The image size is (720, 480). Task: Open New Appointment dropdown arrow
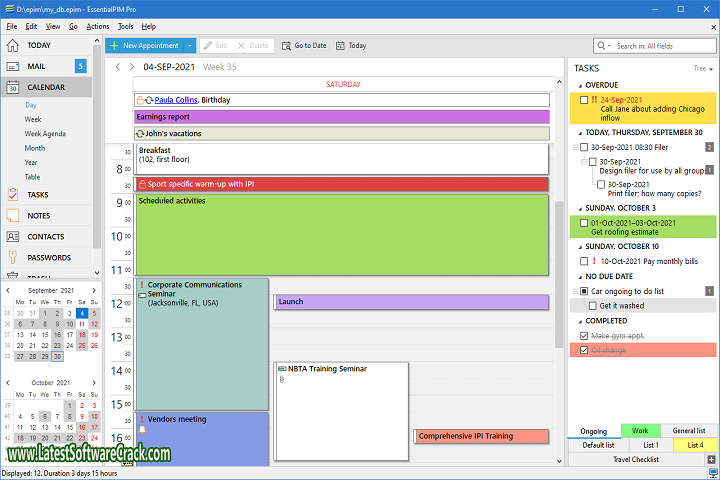190,46
